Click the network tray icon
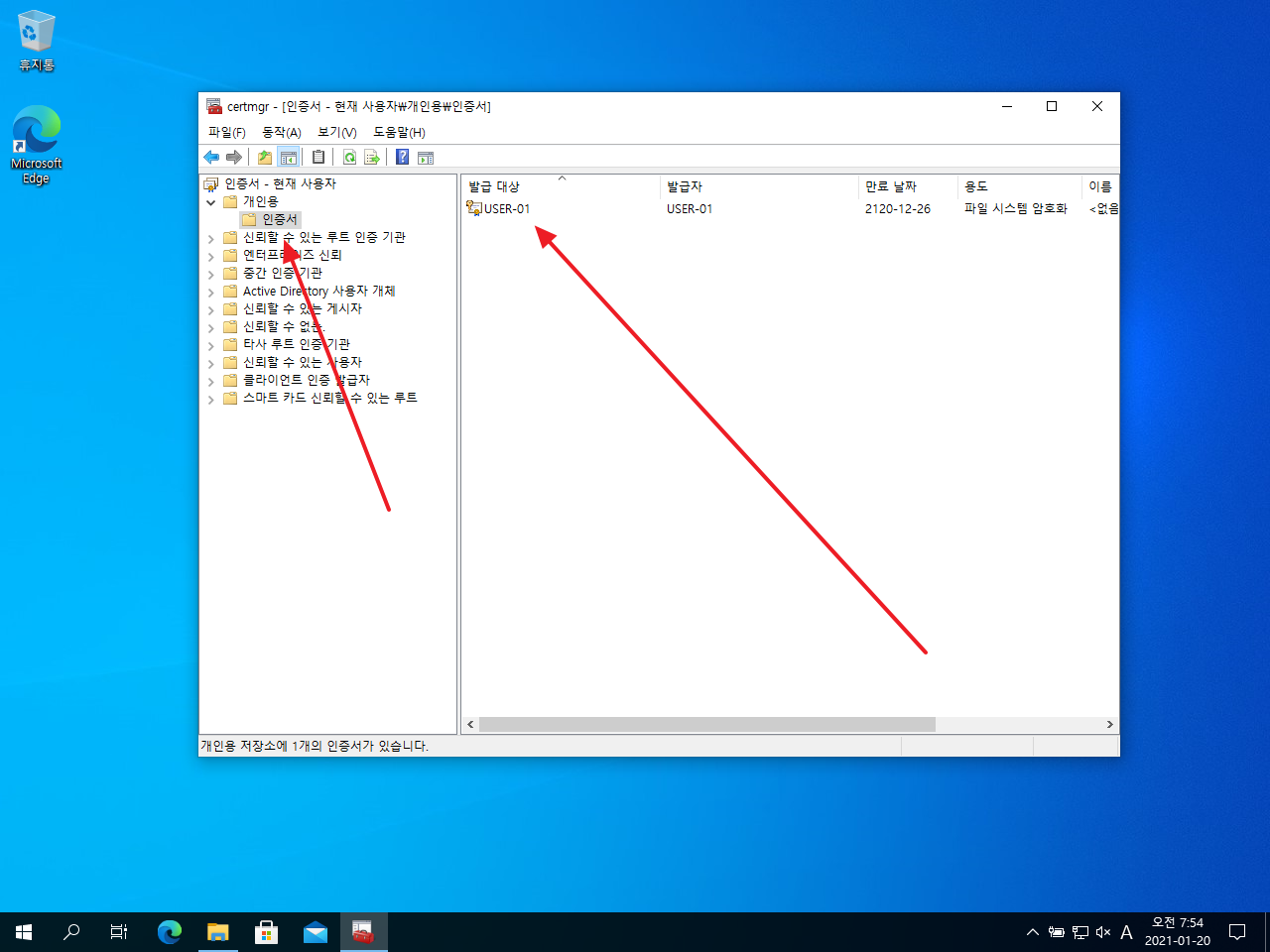The width and height of the screenshot is (1270, 952). [1080, 932]
